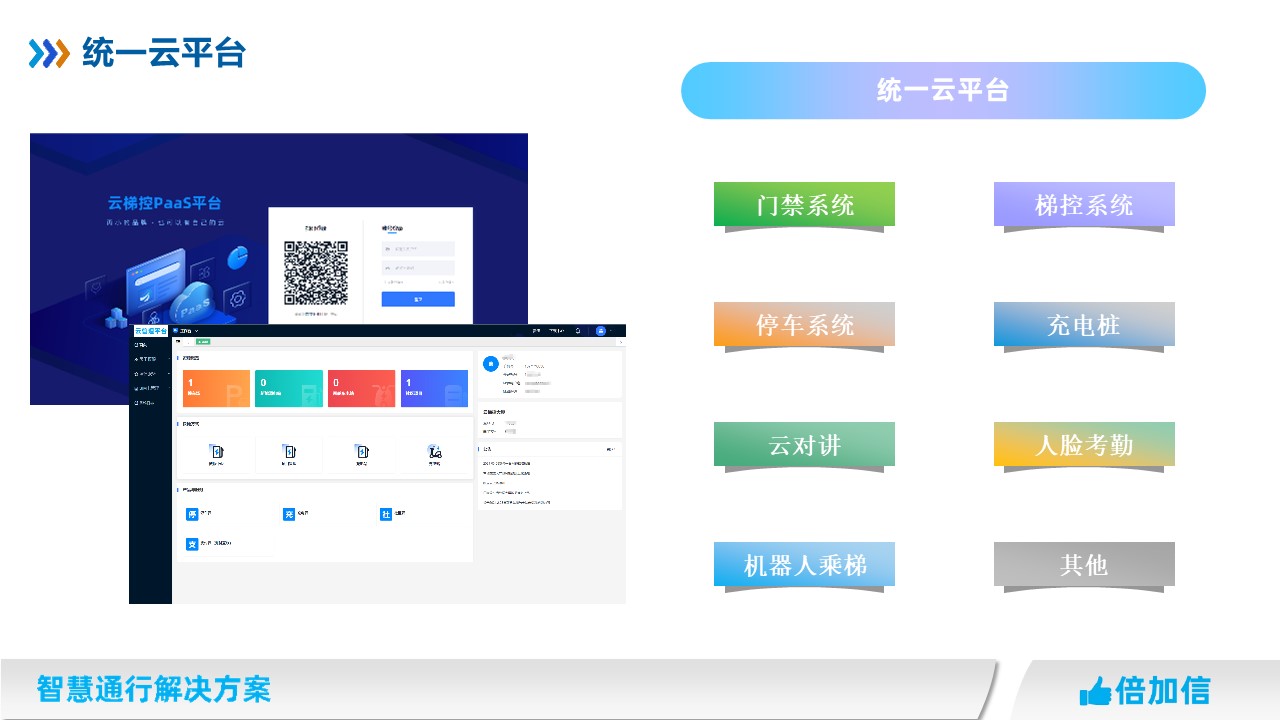Click the blue 充 square icon
Viewport: 1280px width, 720px height.
289,514
